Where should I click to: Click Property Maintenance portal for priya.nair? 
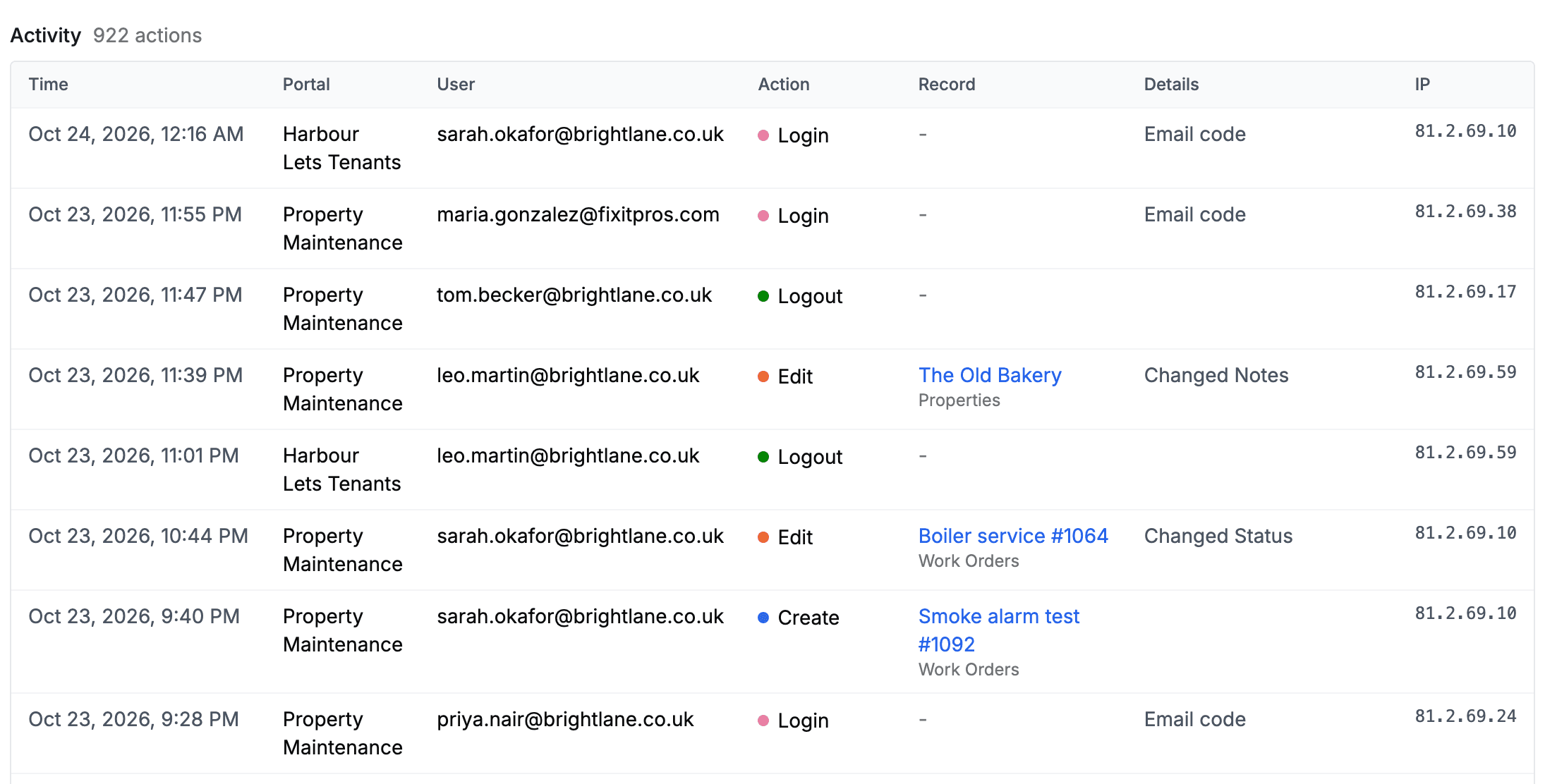[343, 733]
